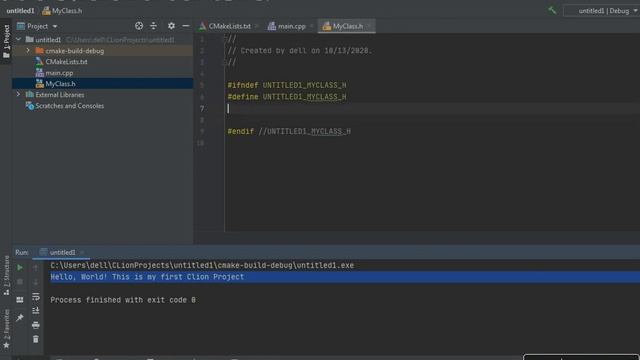Click the Stop icon in Run panel
Screen dimensions: 640x360
[x=20, y=282]
